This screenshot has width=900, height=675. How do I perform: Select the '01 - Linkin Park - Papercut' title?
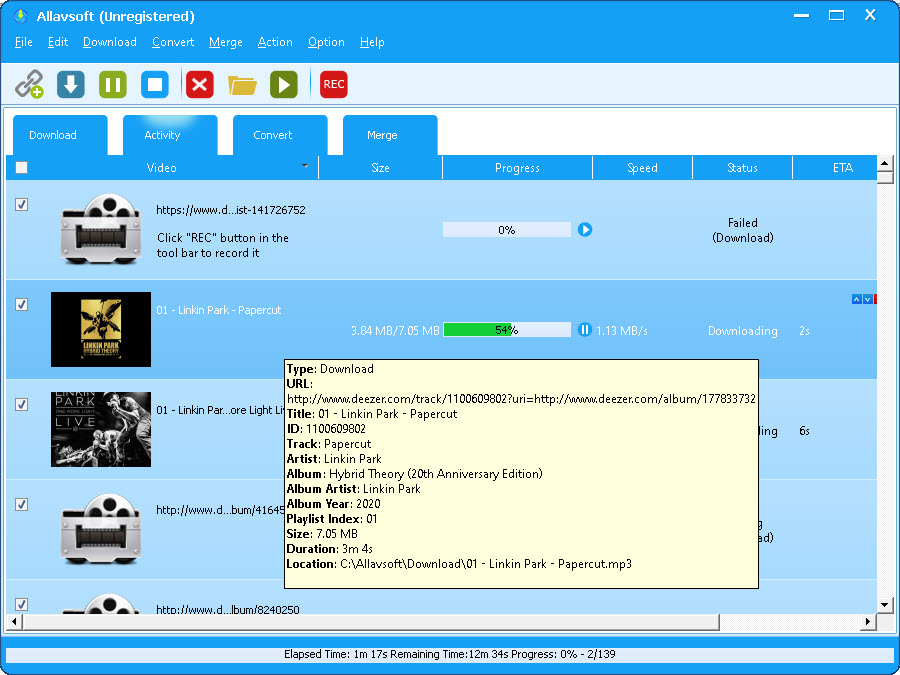point(219,310)
